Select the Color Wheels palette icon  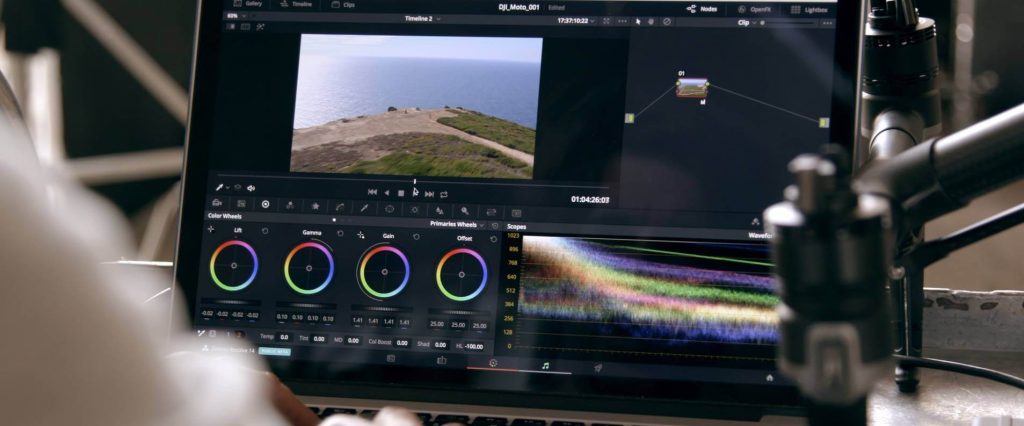[265, 204]
